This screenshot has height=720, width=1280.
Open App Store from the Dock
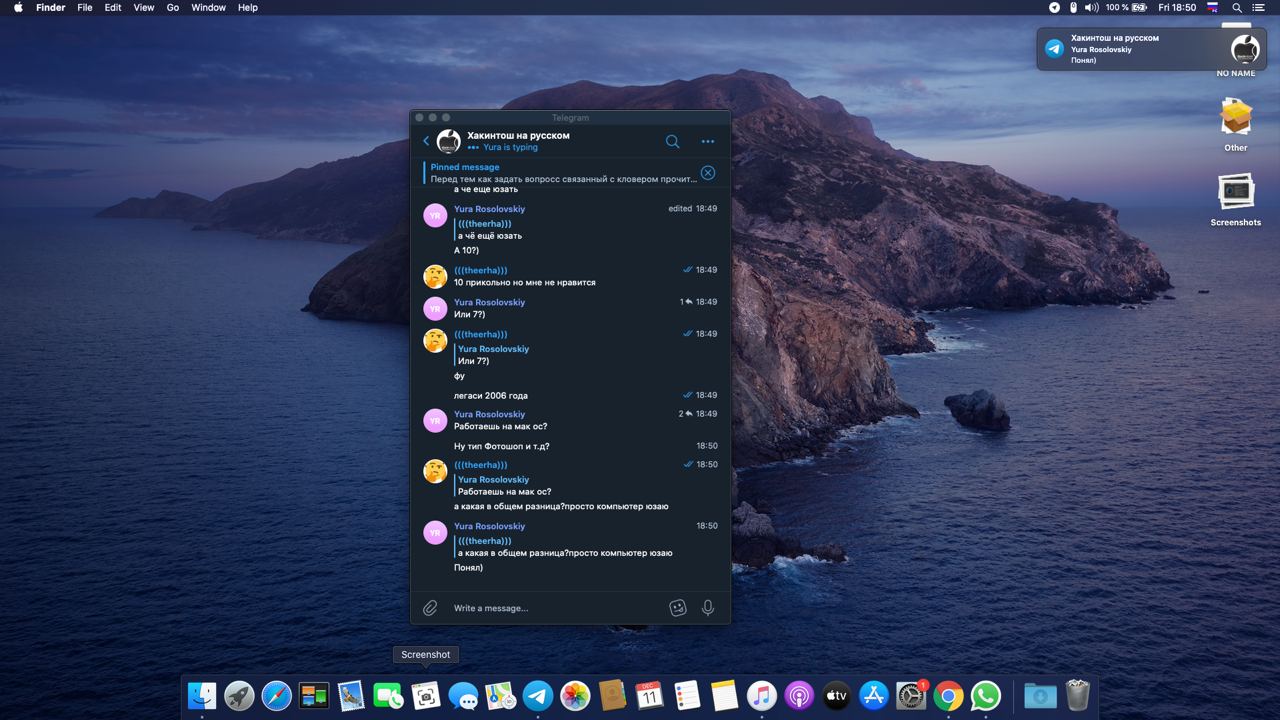pos(874,695)
